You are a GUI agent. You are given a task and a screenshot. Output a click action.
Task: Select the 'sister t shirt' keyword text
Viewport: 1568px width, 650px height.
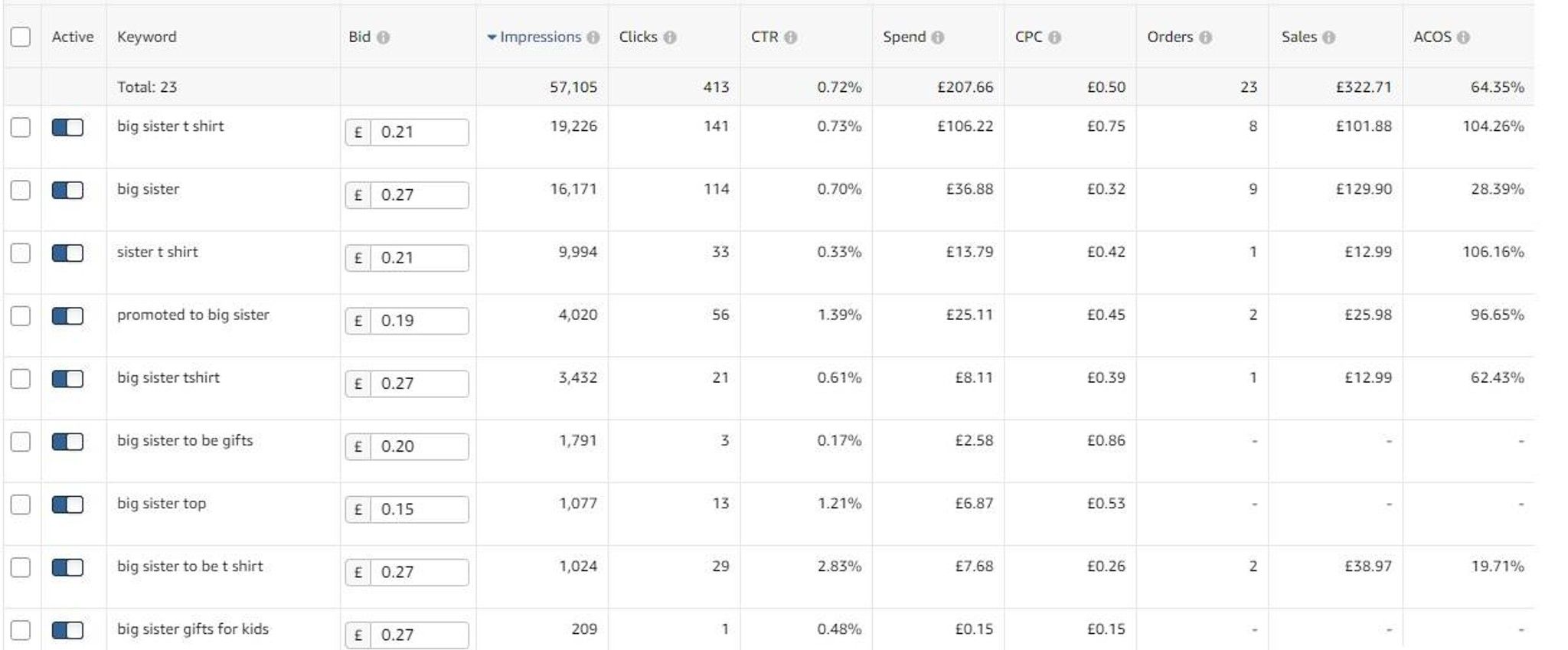[157, 252]
